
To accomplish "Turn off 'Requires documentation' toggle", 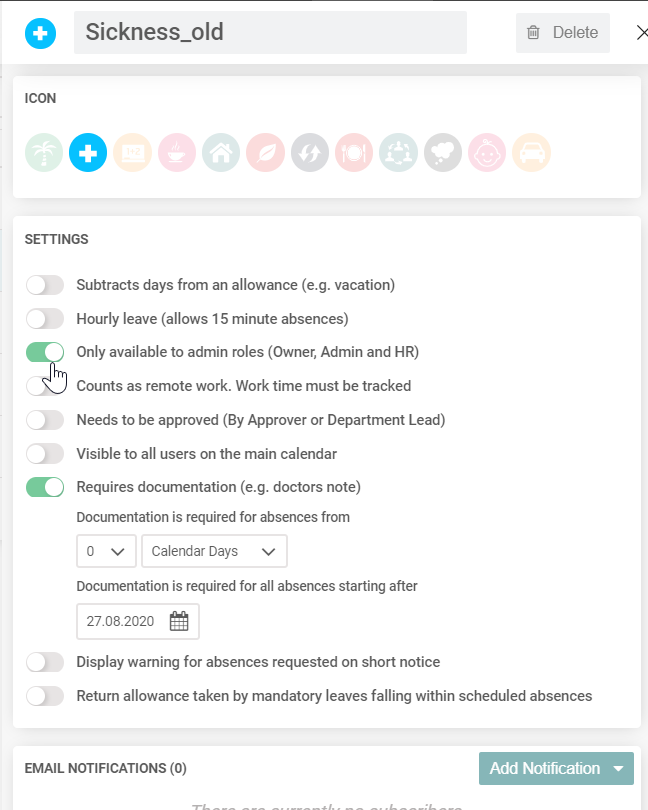I will [45, 487].
